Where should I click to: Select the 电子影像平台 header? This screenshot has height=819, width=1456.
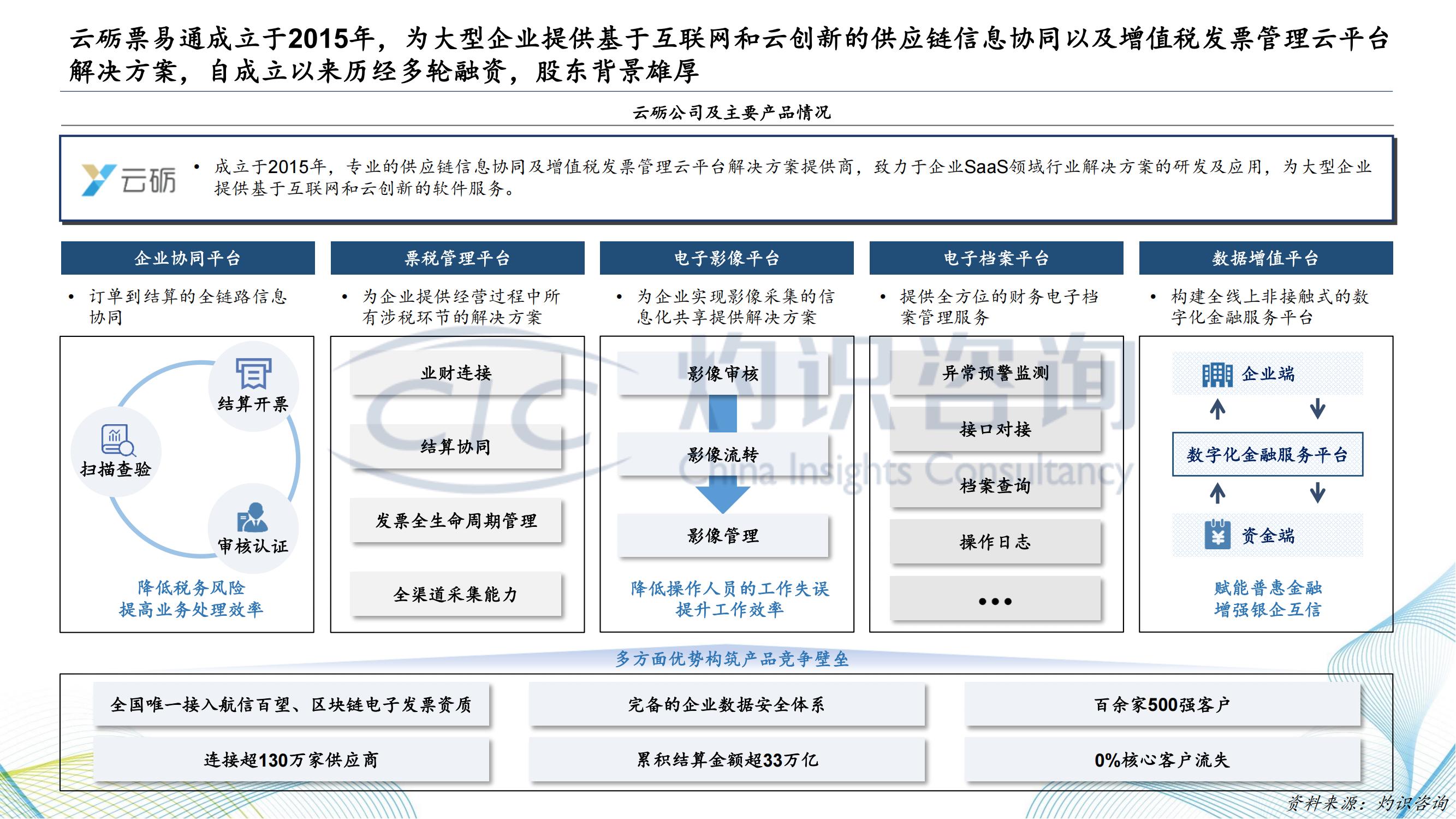click(x=727, y=258)
